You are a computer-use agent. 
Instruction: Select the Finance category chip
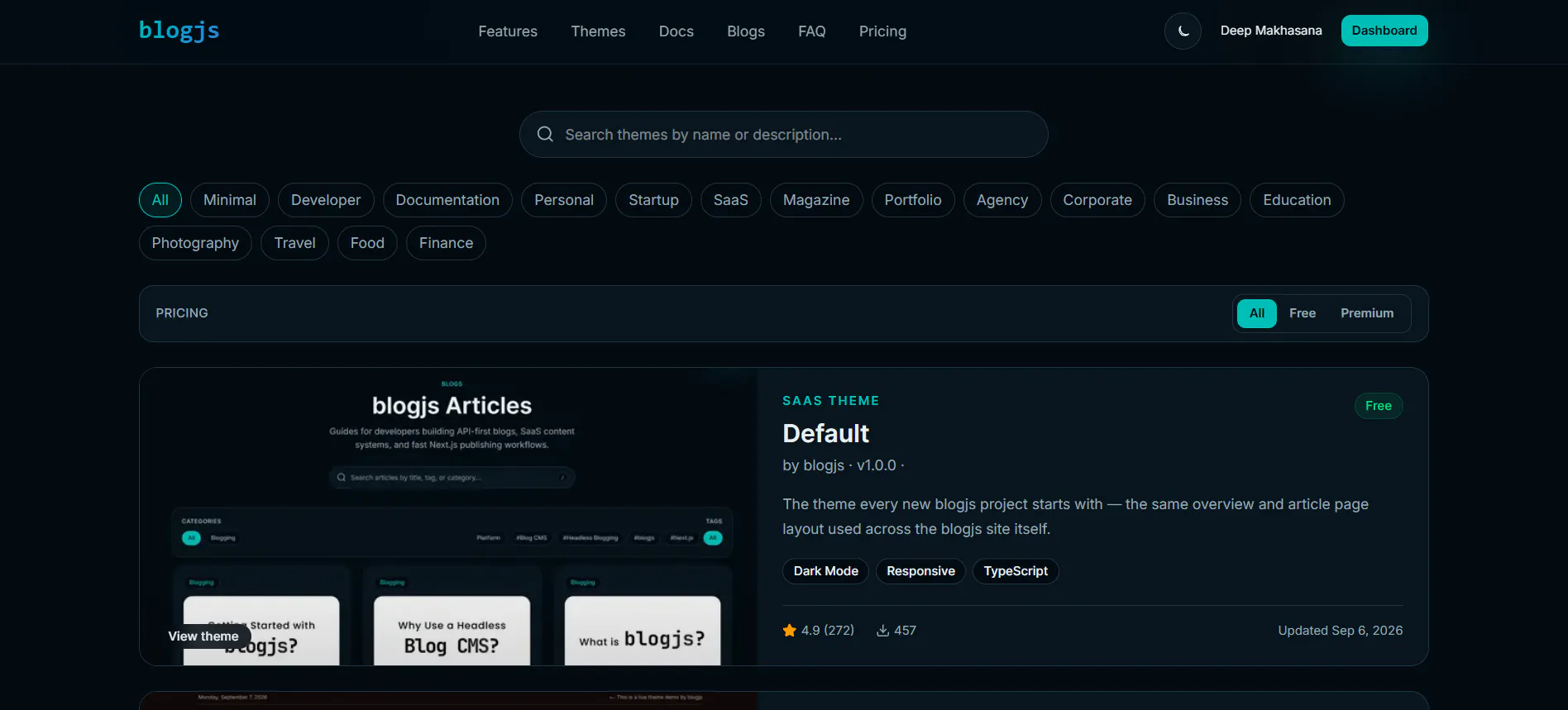pos(446,243)
